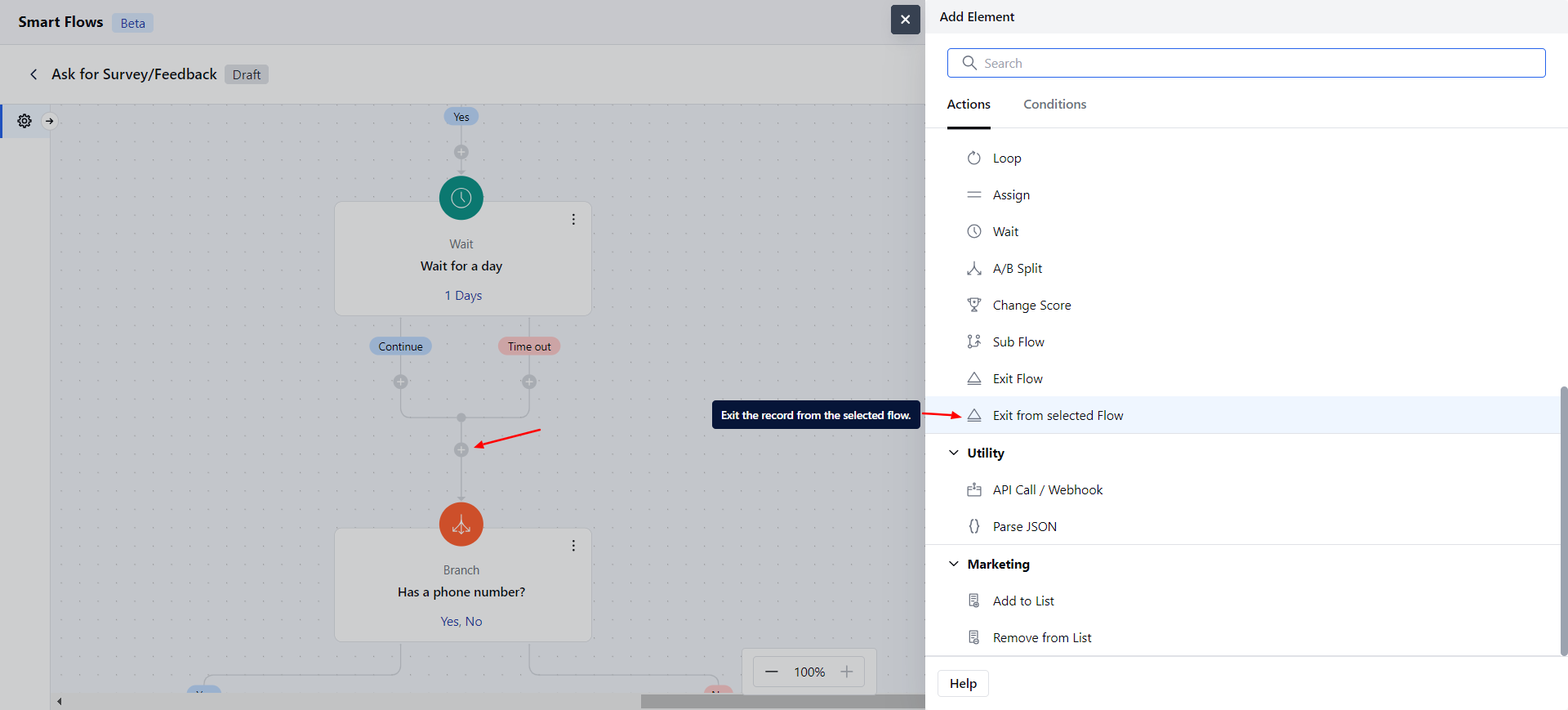This screenshot has height=710, width=1568.
Task: Click the API Call / Webhook icon
Action: click(x=973, y=489)
